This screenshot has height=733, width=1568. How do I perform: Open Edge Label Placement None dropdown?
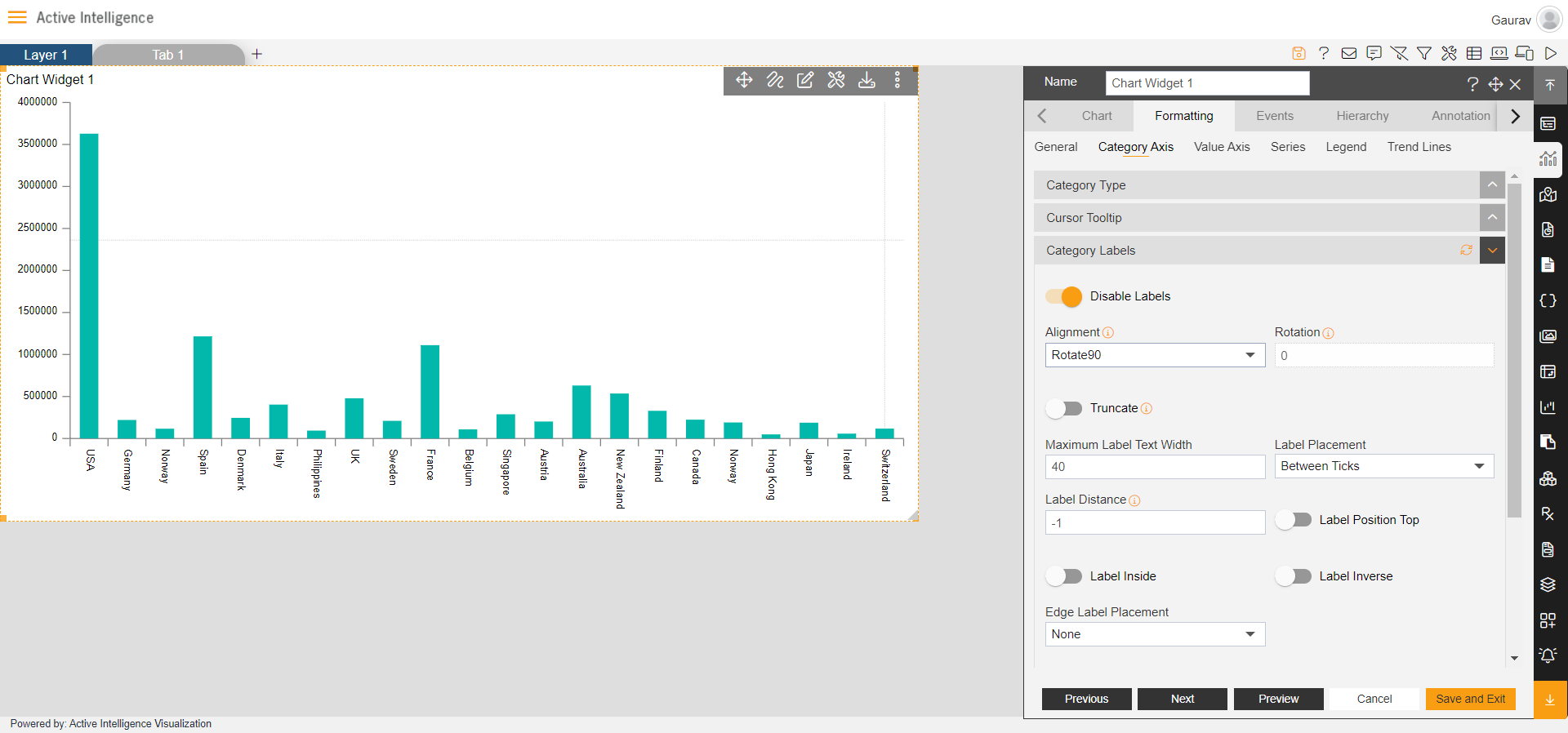click(1155, 634)
